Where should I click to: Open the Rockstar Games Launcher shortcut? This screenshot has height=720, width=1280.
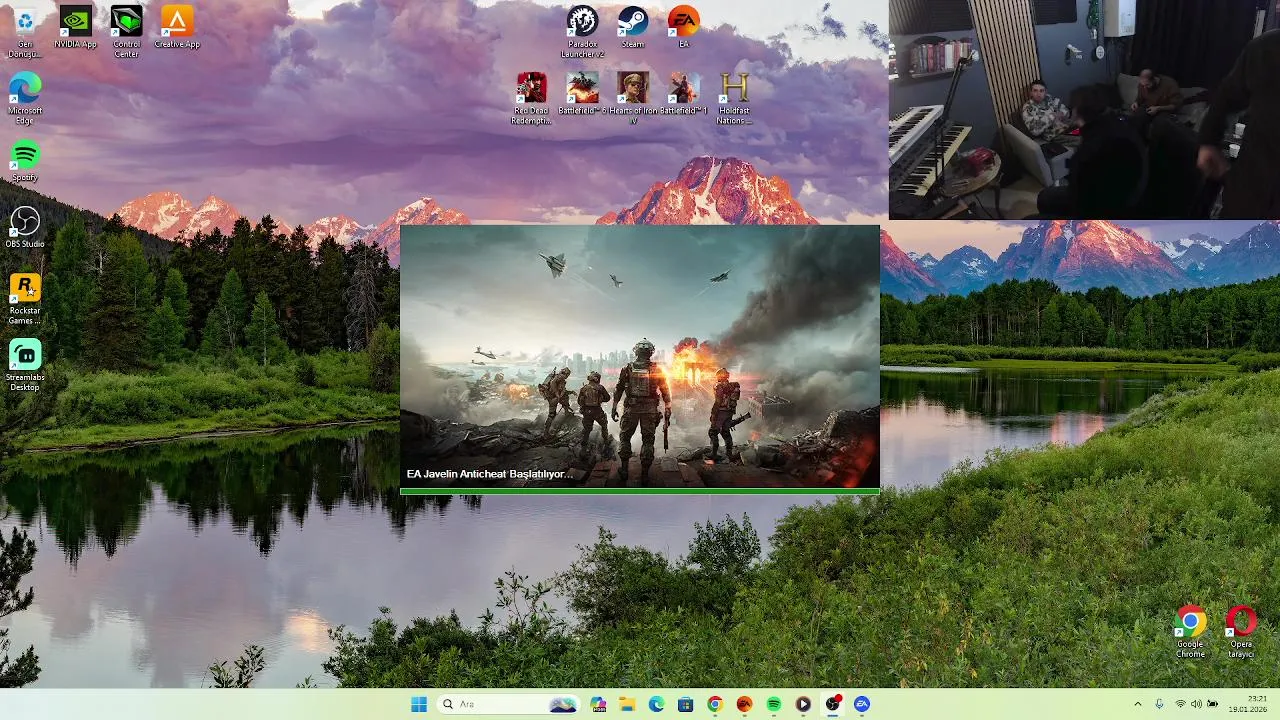click(25, 299)
